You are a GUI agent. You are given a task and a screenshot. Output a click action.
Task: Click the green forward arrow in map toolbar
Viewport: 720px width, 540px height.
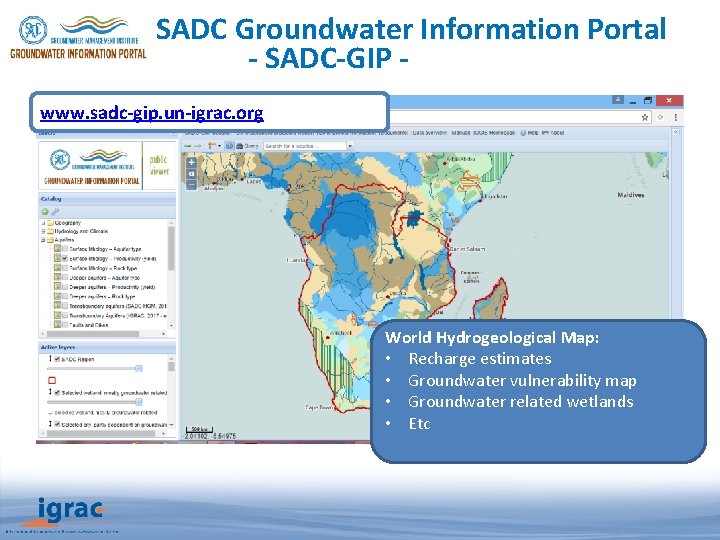[x=197, y=146]
